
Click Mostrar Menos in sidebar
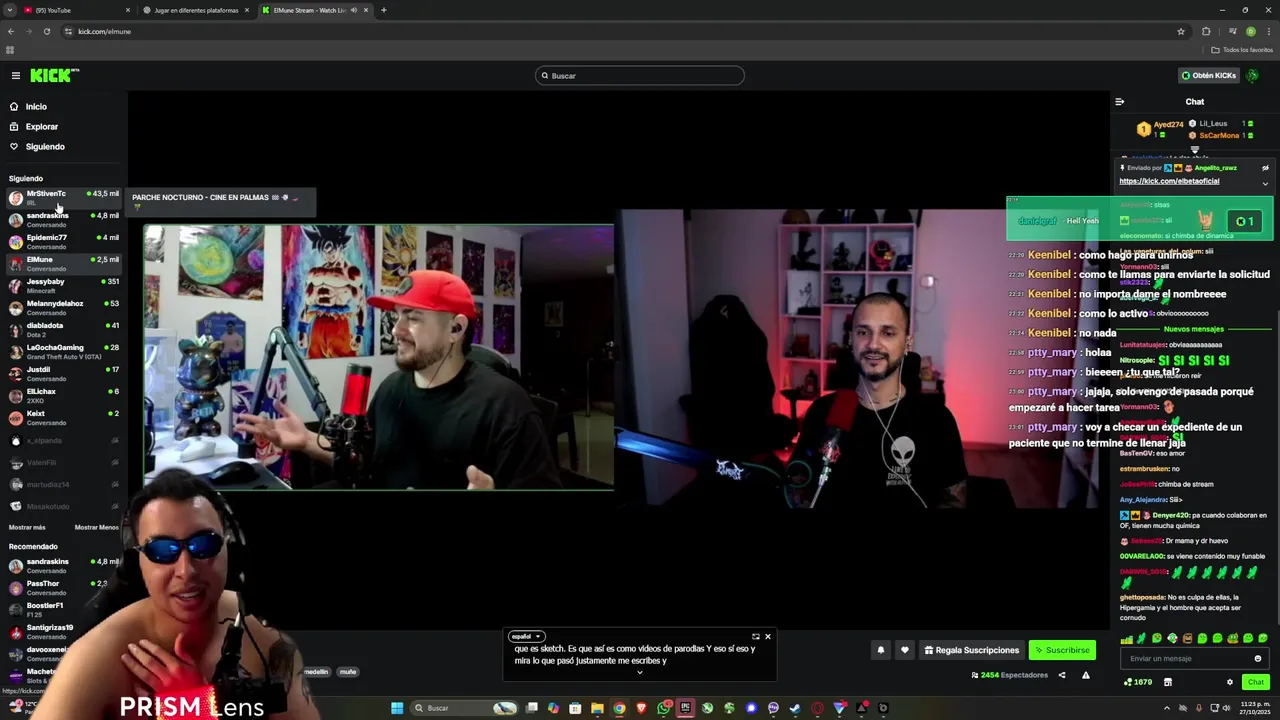[96, 527]
